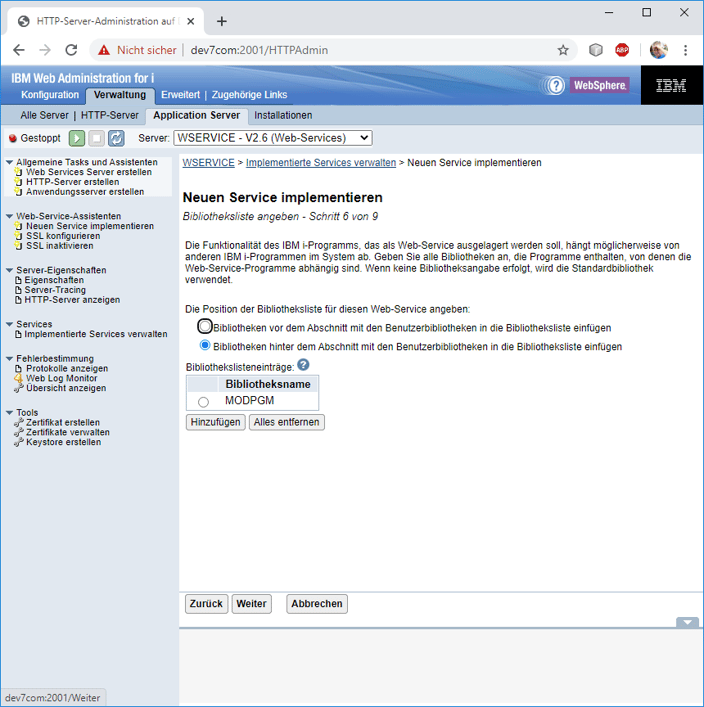
Task: Open the Chrome profile avatar
Action: tap(659, 50)
